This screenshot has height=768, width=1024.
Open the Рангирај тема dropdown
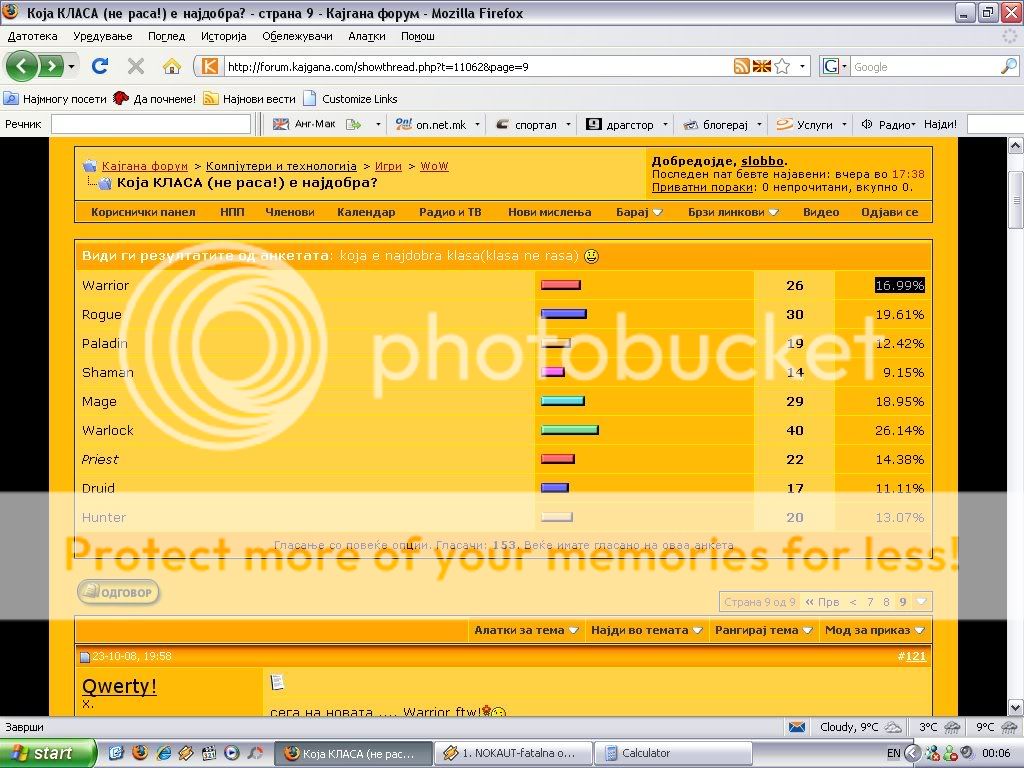[x=763, y=630]
